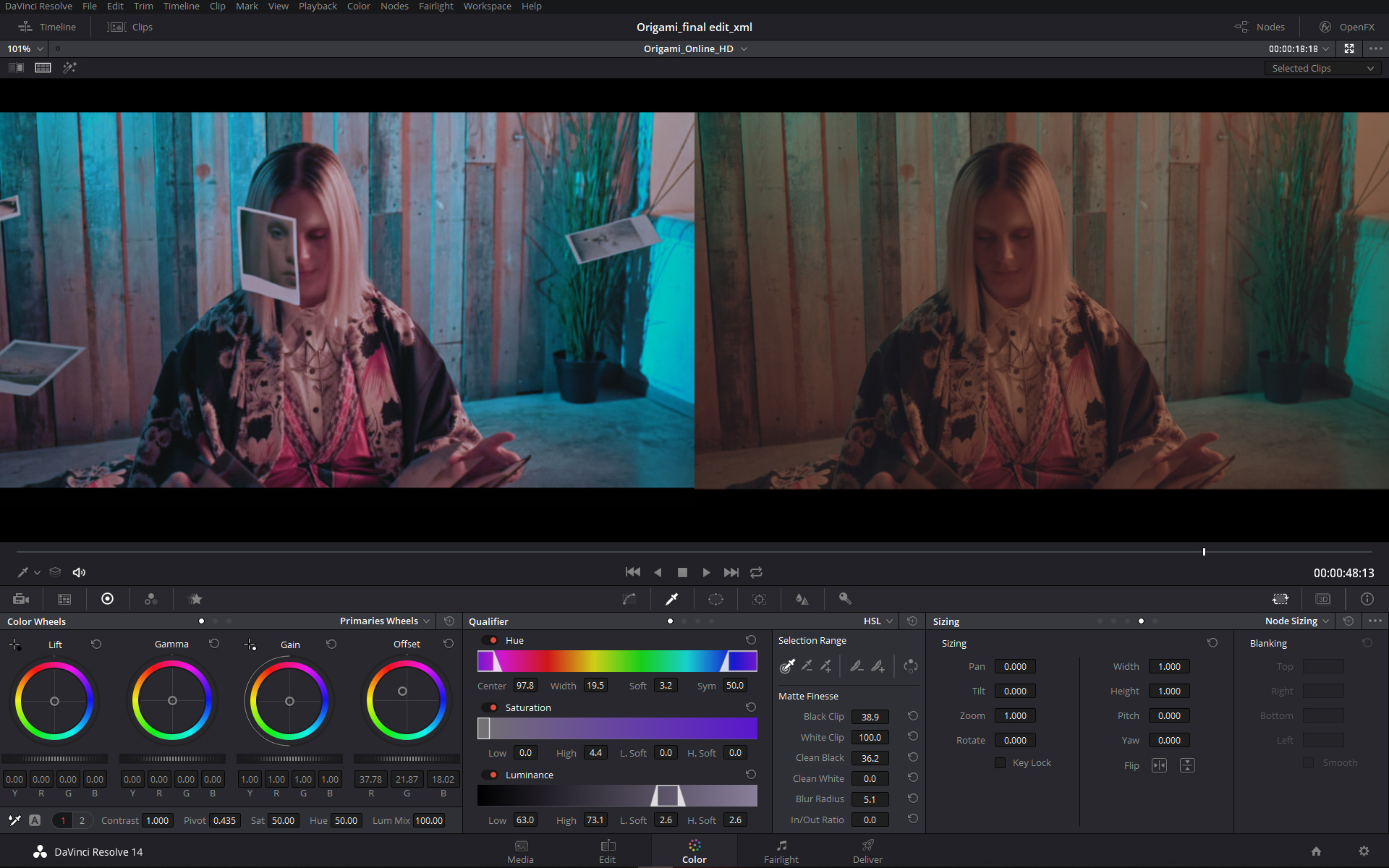Click the flip horizontal icon in Sizing
Image resolution: width=1389 pixels, height=868 pixels.
click(1159, 765)
